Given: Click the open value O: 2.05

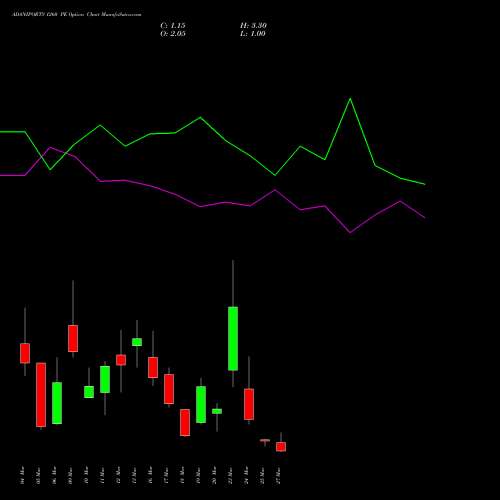Looking at the screenshot, I should (x=173, y=33).
